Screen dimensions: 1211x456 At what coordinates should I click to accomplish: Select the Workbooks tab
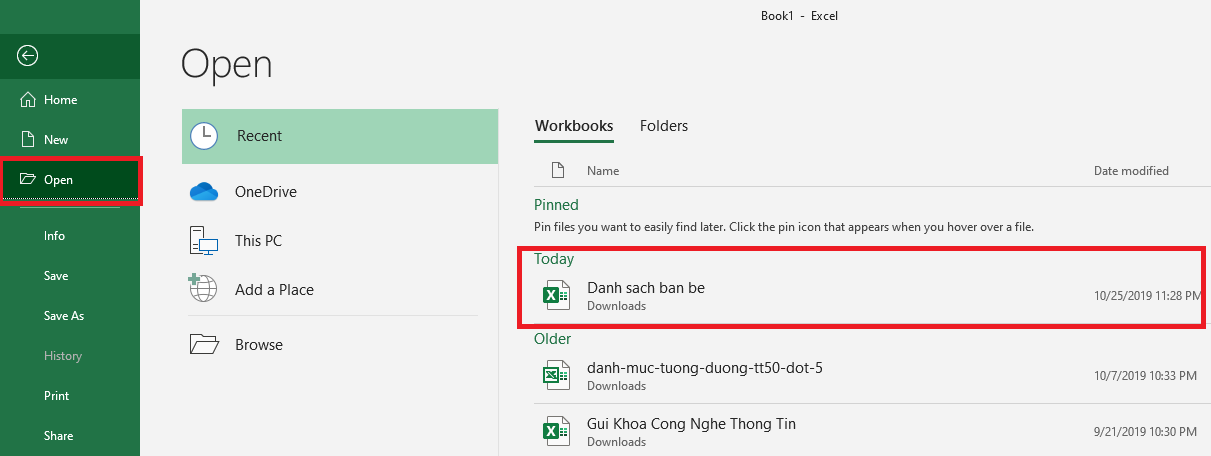click(574, 126)
